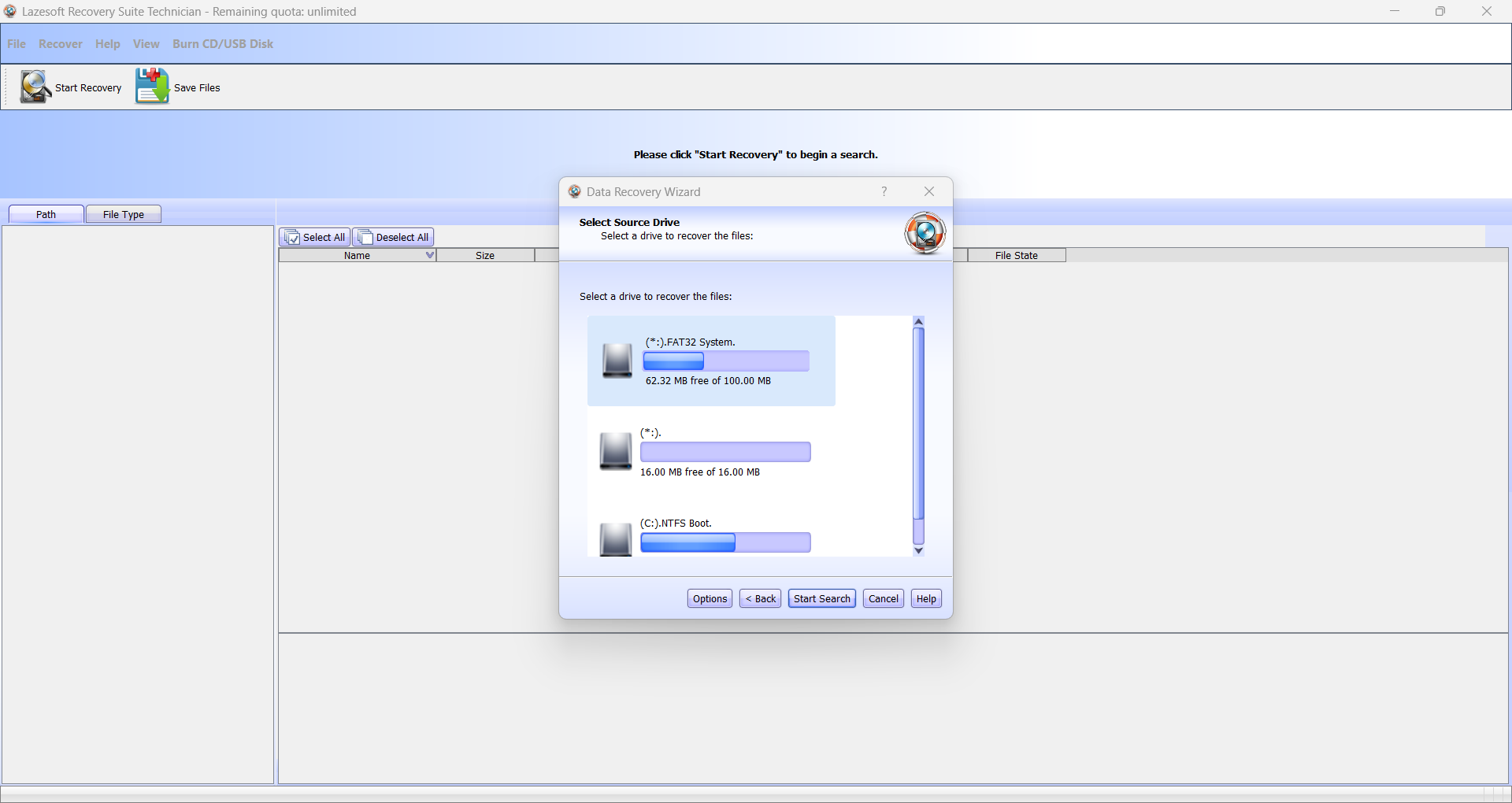
Task: Expand the Name column sort dropdown arrow
Action: click(x=430, y=255)
